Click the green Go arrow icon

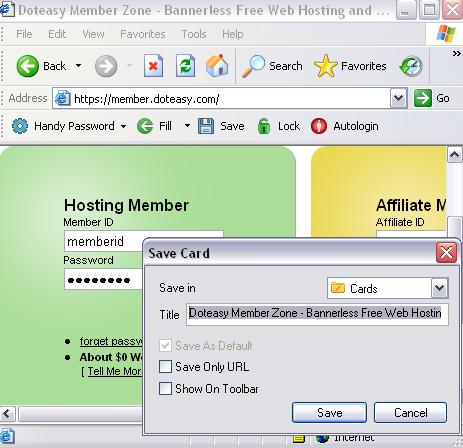[x=423, y=98]
